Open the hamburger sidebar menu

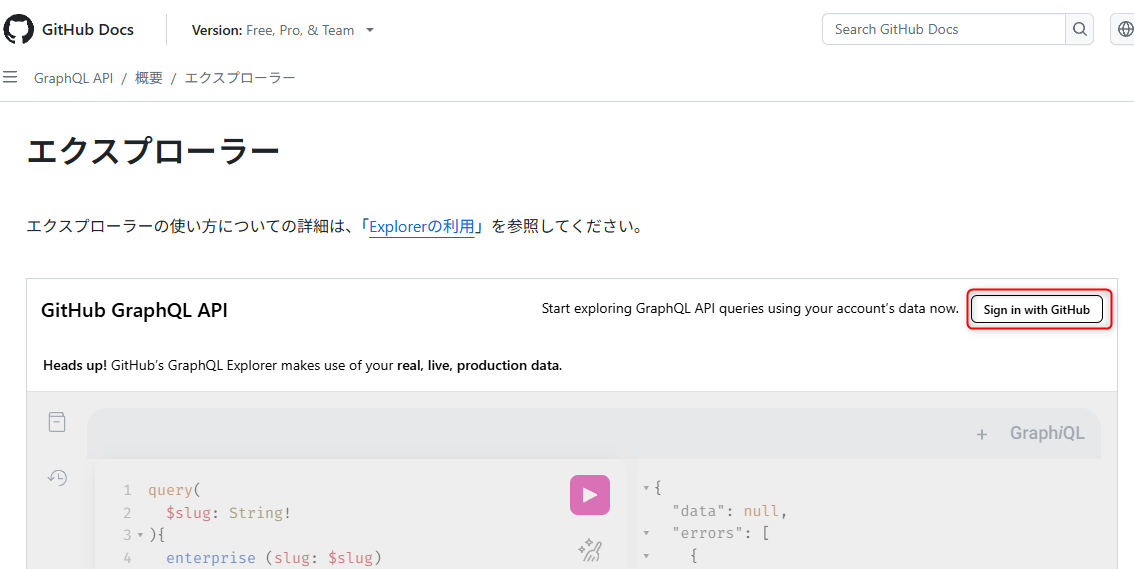coord(10,77)
